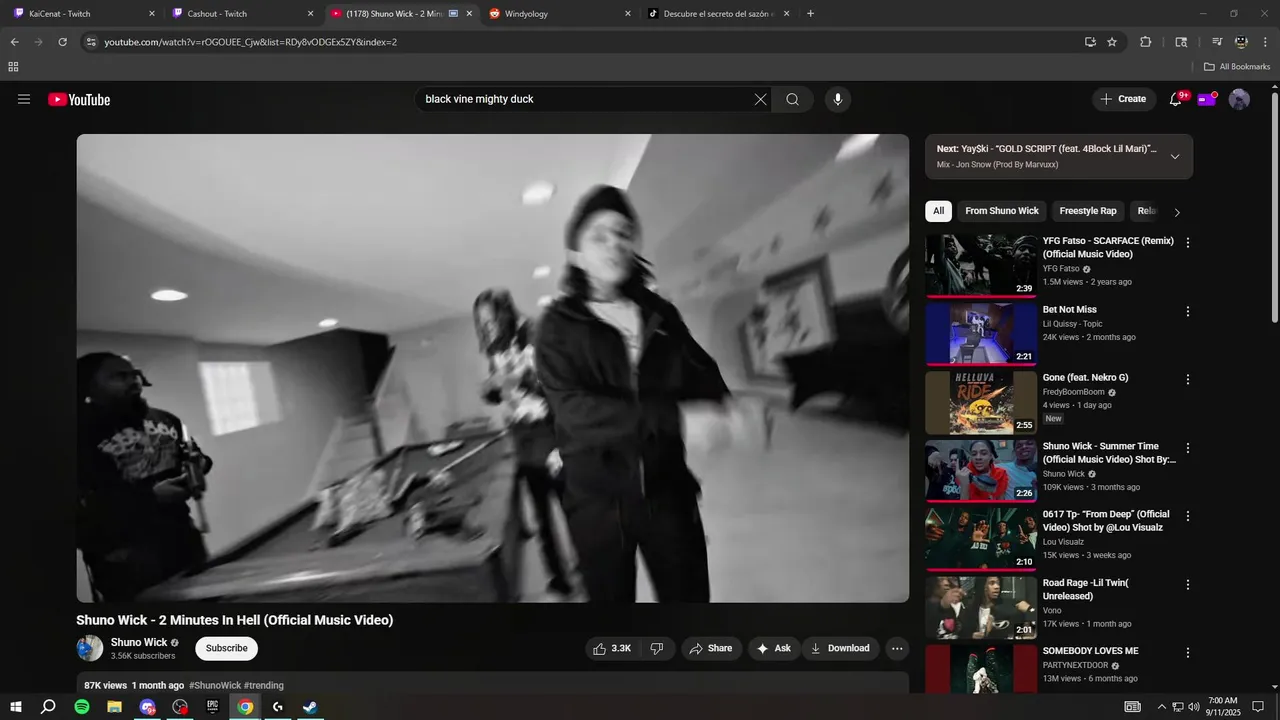Open options menu for SOMEBODY LOVES ME video
The width and height of the screenshot is (1280, 720).
1188,652
